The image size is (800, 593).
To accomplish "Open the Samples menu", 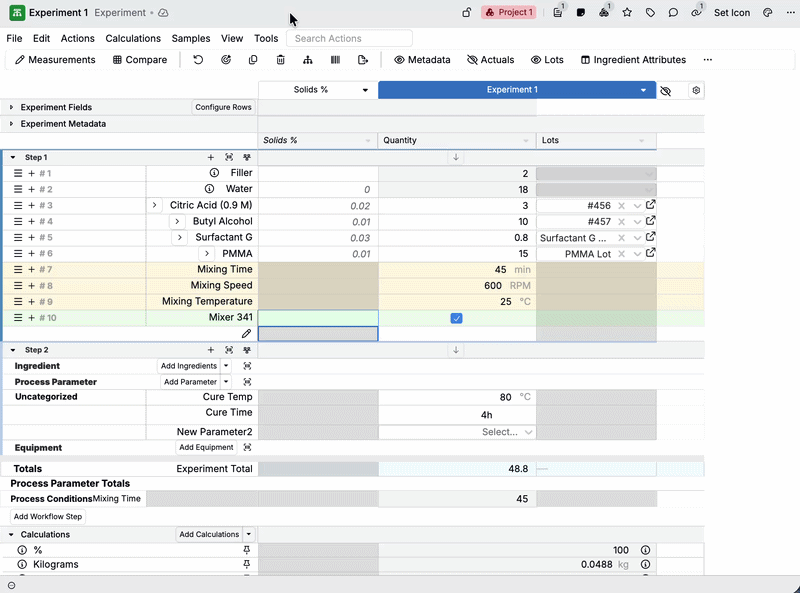I will point(190,38).
